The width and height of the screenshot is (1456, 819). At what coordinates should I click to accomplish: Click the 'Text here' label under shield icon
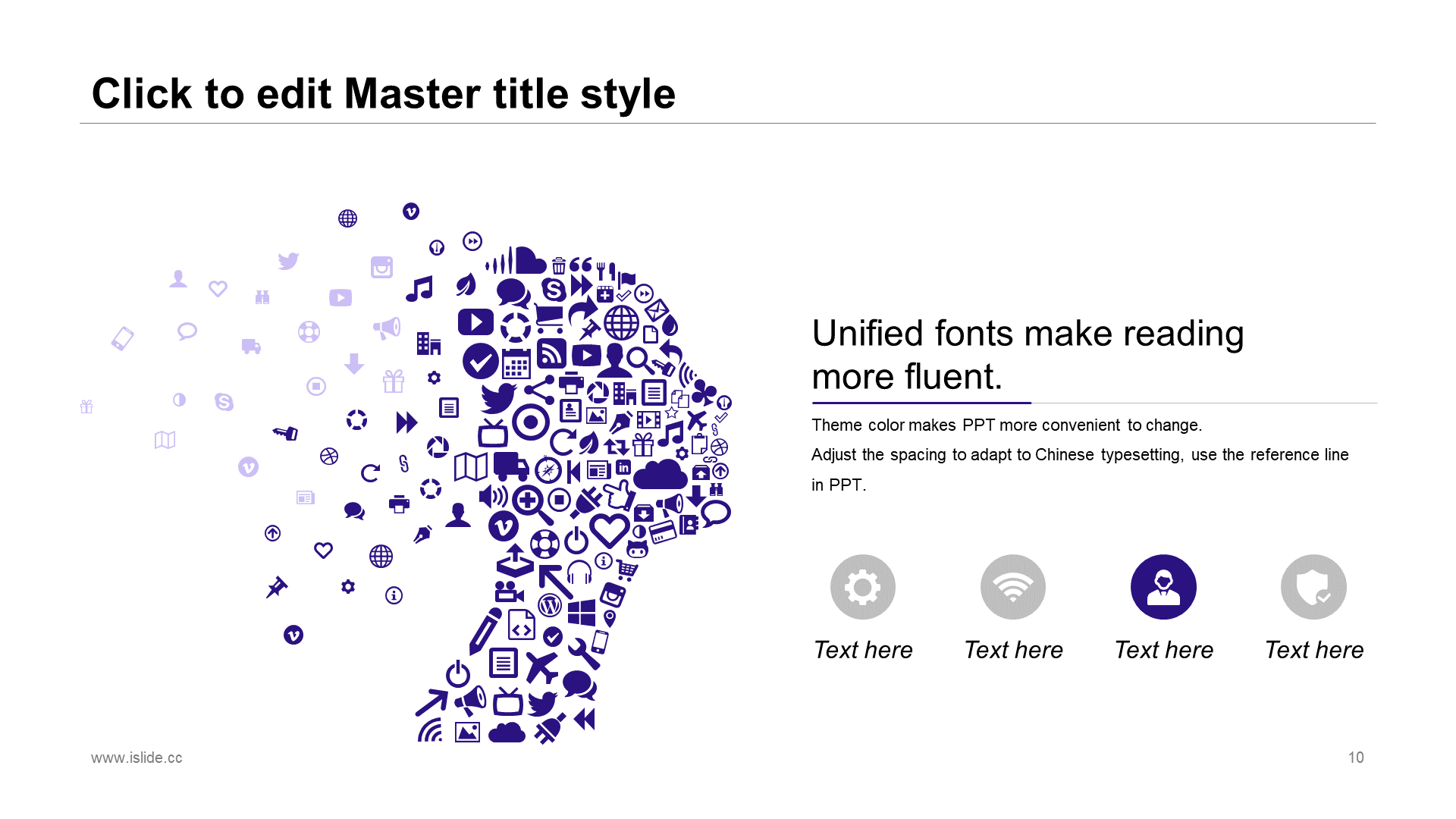(x=1313, y=650)
